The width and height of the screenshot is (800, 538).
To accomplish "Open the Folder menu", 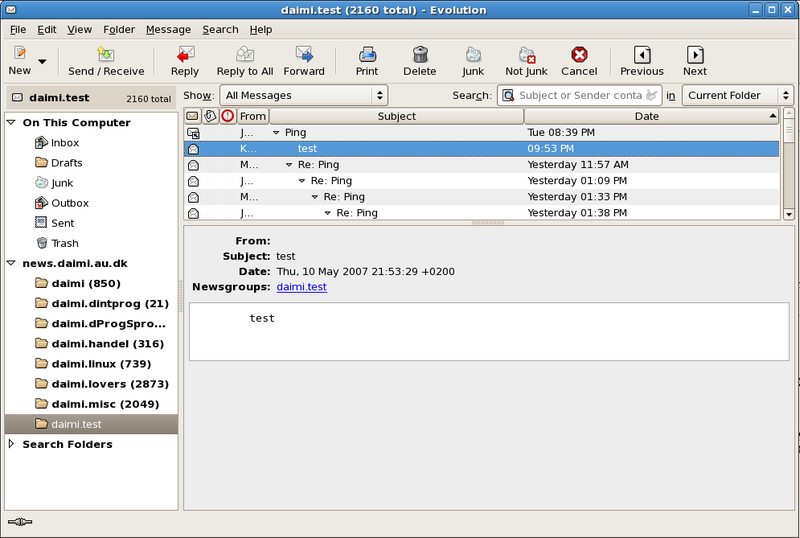I will [x=119, y=30].
